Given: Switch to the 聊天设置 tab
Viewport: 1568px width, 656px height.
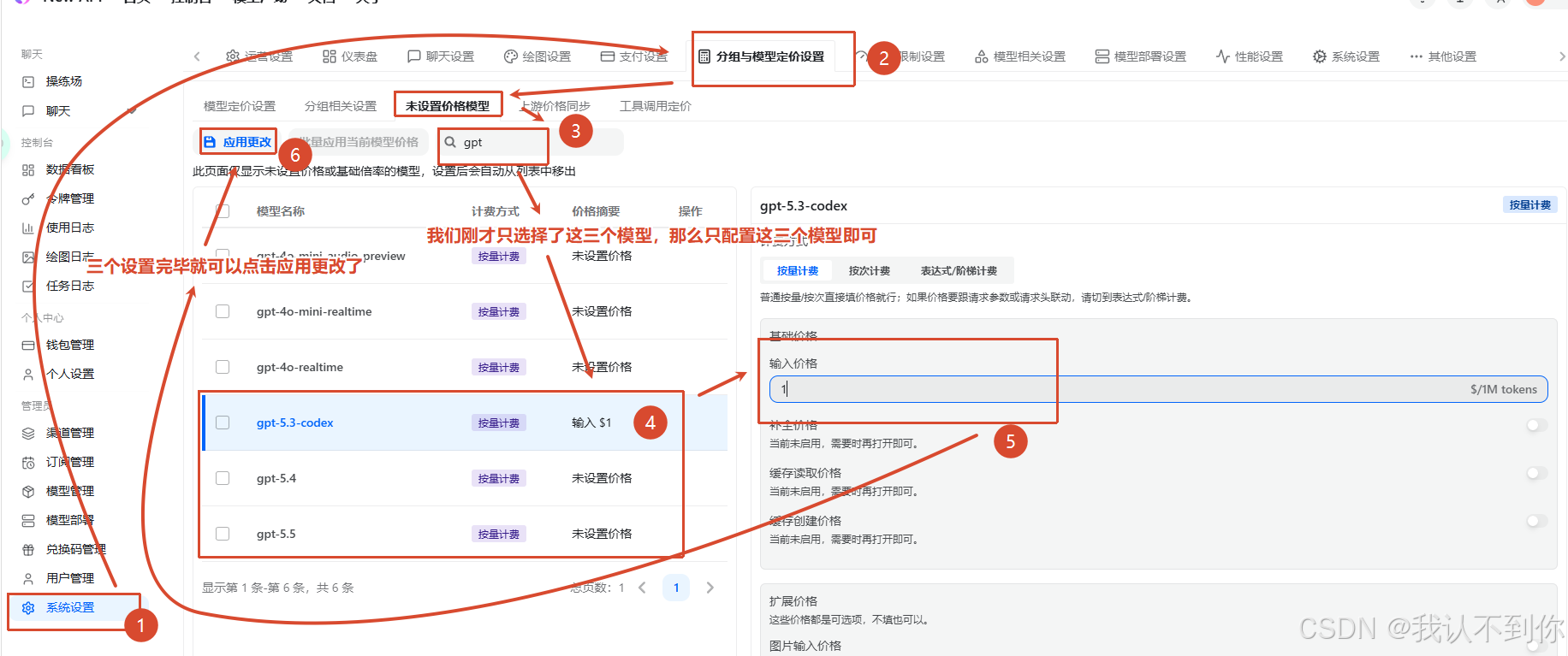Looking at the screenshot, I should 441,56.
